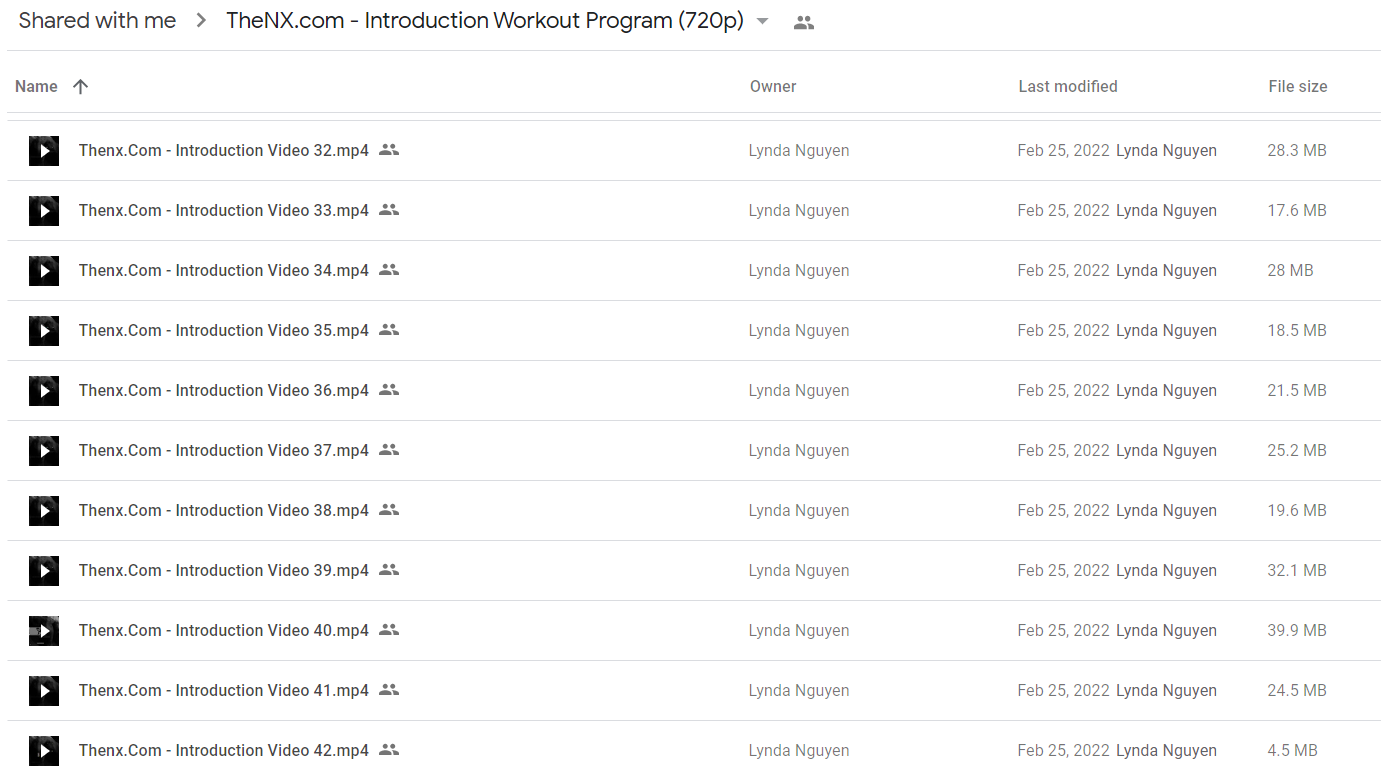Image resolution: width=1381 pixels, height=776 pixels.
Task: Click the 39.9 MB file size value
Action: pyautogui.click(x=1297, y=630)
